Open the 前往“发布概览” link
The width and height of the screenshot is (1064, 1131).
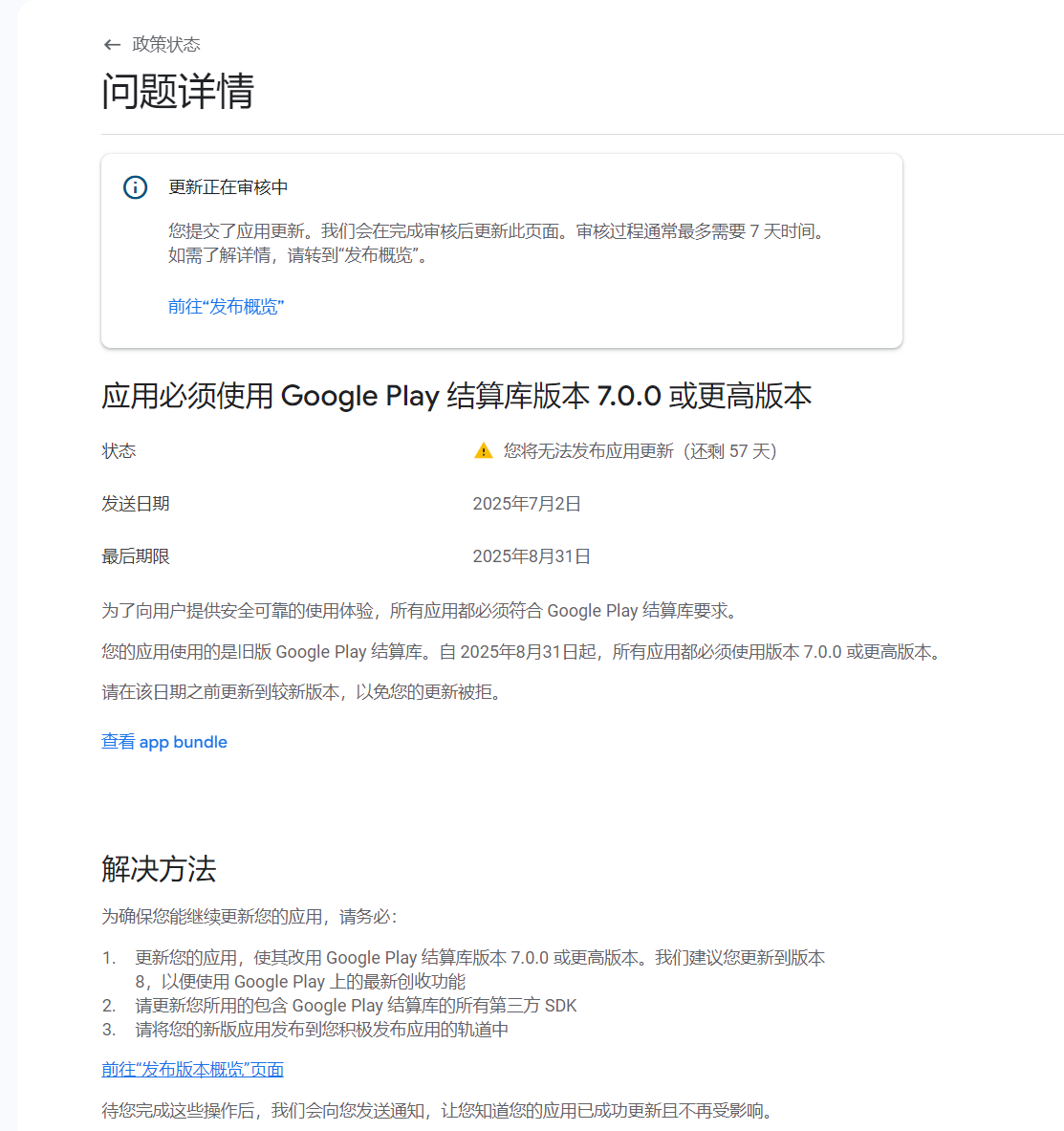pyautogui.click(x=226, y=307)
